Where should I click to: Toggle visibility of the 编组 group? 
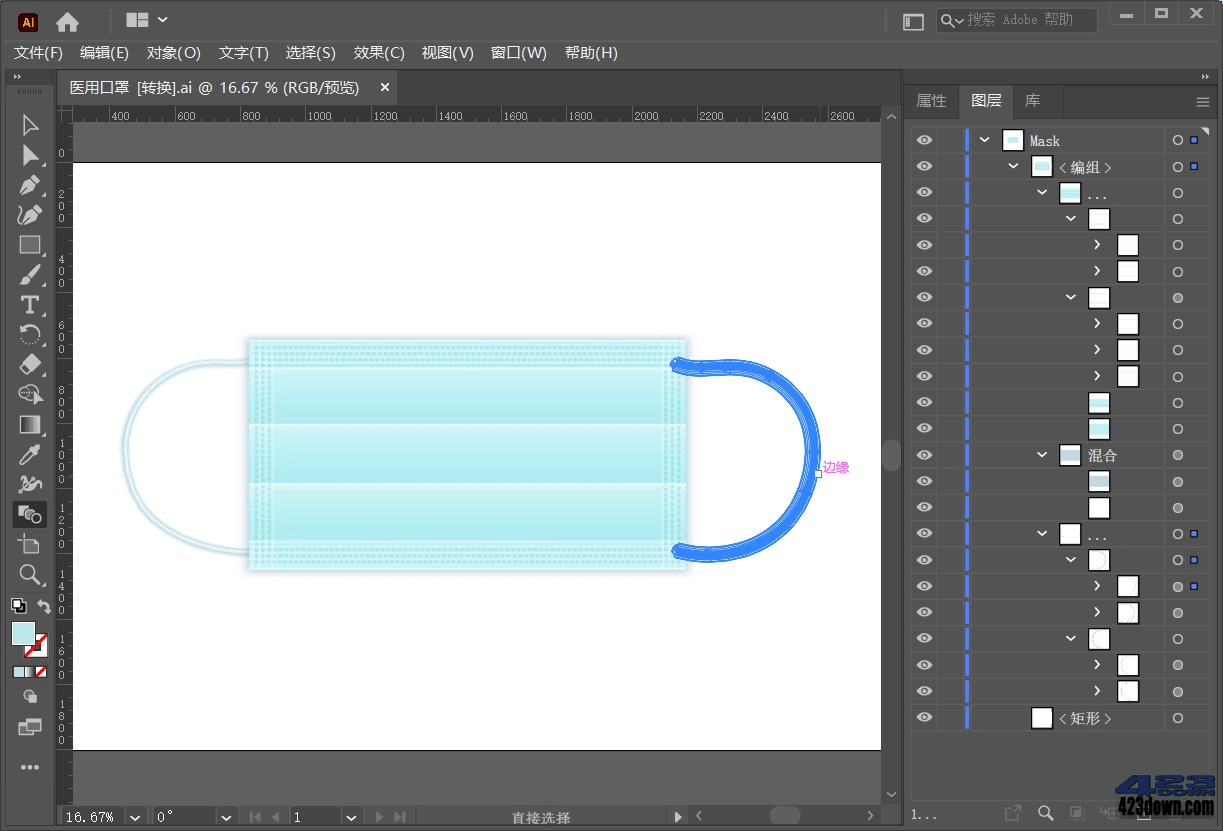coord(923,166)
